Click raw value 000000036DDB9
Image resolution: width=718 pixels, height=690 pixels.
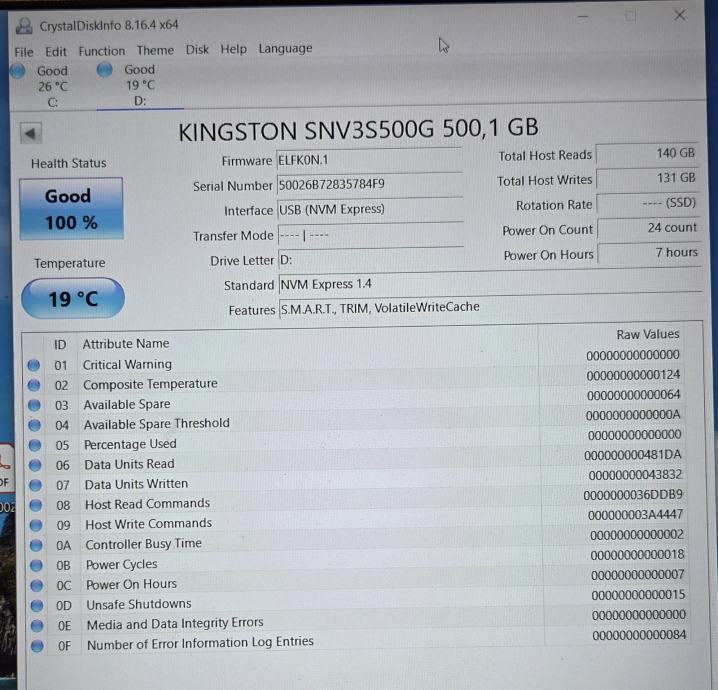coord(633,495)
